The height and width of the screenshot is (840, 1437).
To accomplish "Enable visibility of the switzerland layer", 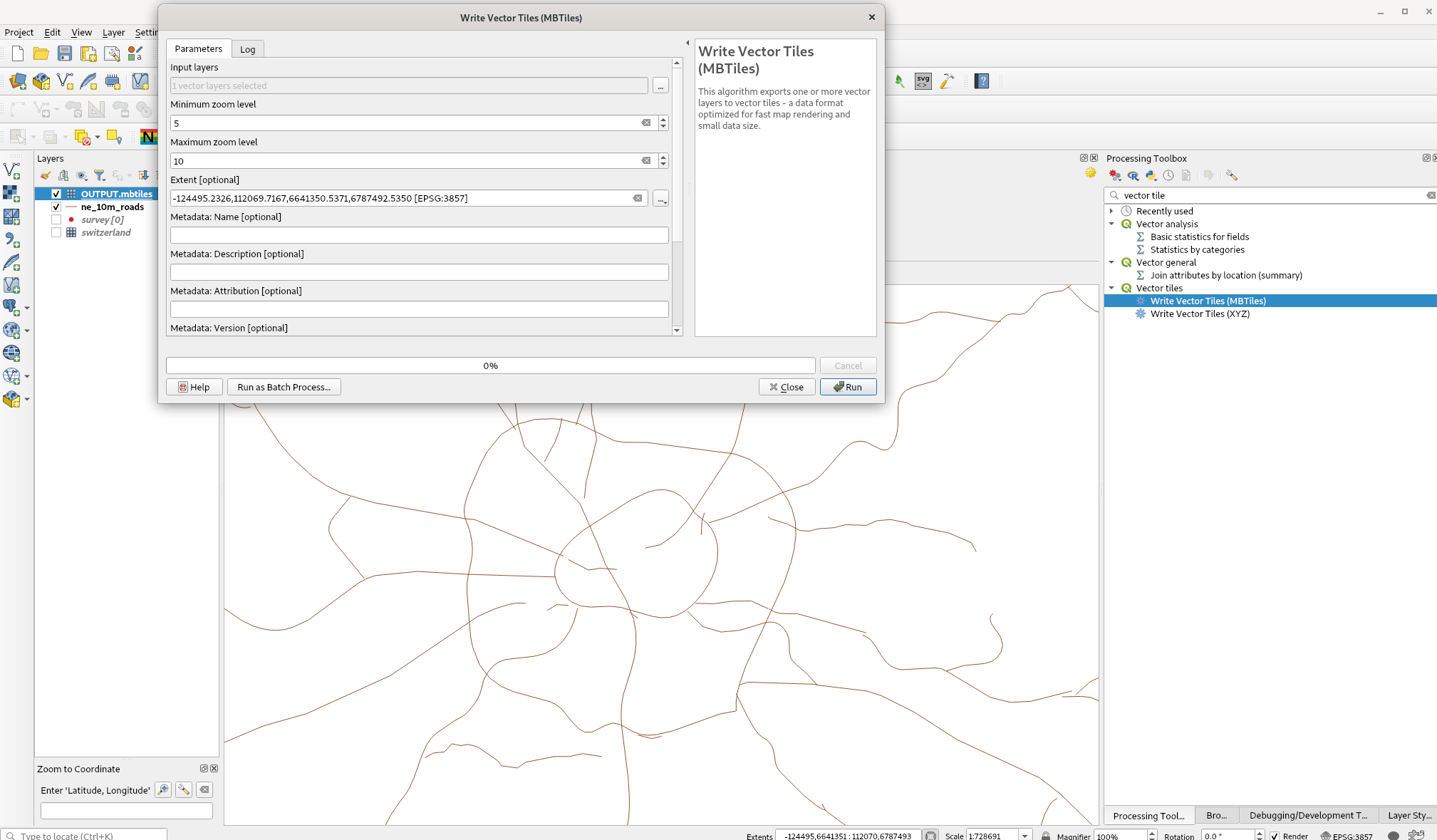I will click(56, 232).
